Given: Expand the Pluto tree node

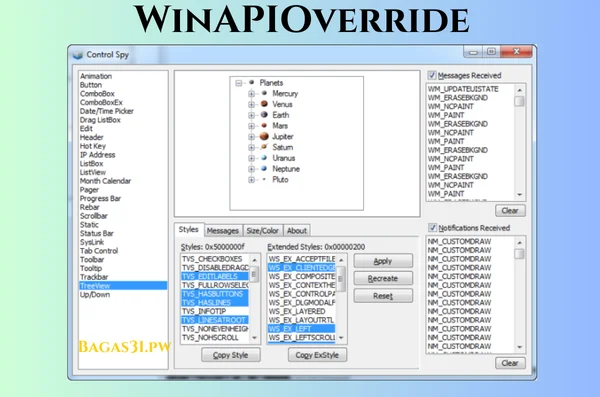Looking at the screenshot, I should coord(251,180).
